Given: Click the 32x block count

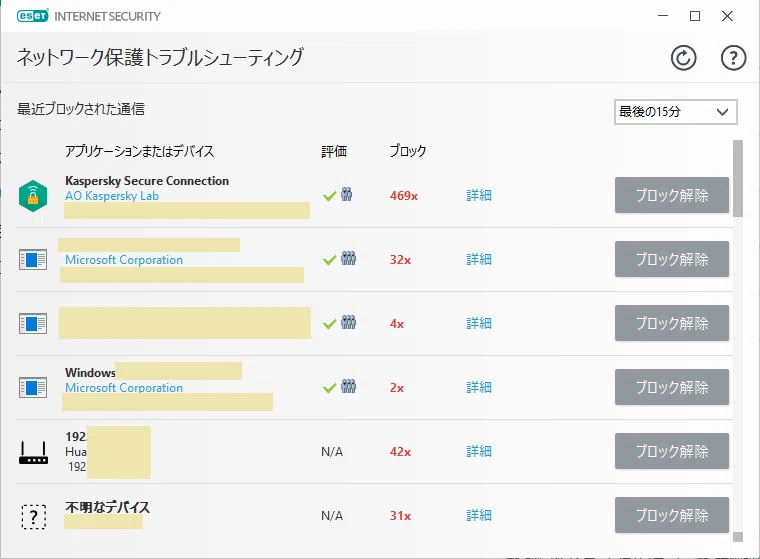Looking at the screenshot, I should coord(400,260).
